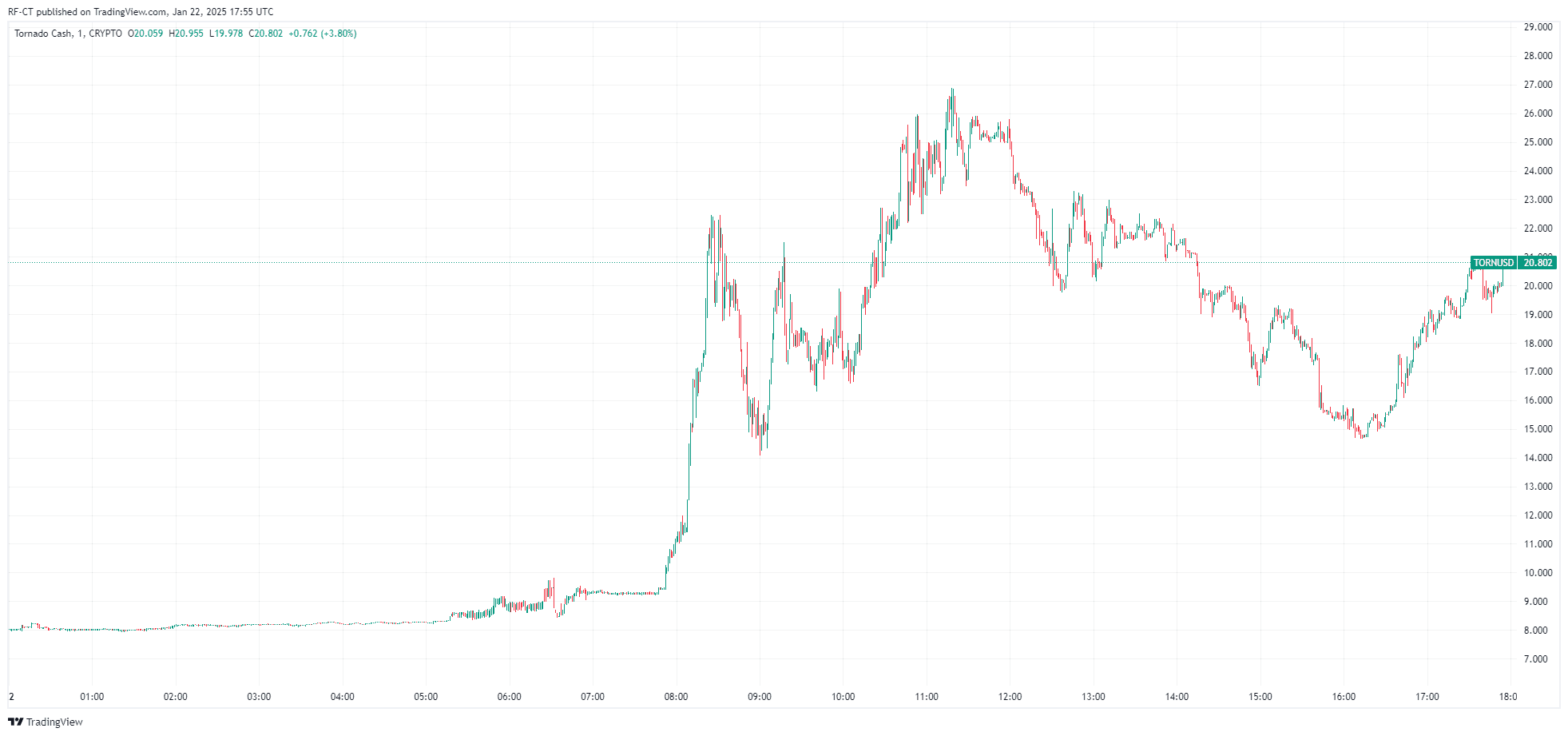Click the 'TradingView' wordmark beside the logo
1568x736 pixels.
click(x=54, y=722)
